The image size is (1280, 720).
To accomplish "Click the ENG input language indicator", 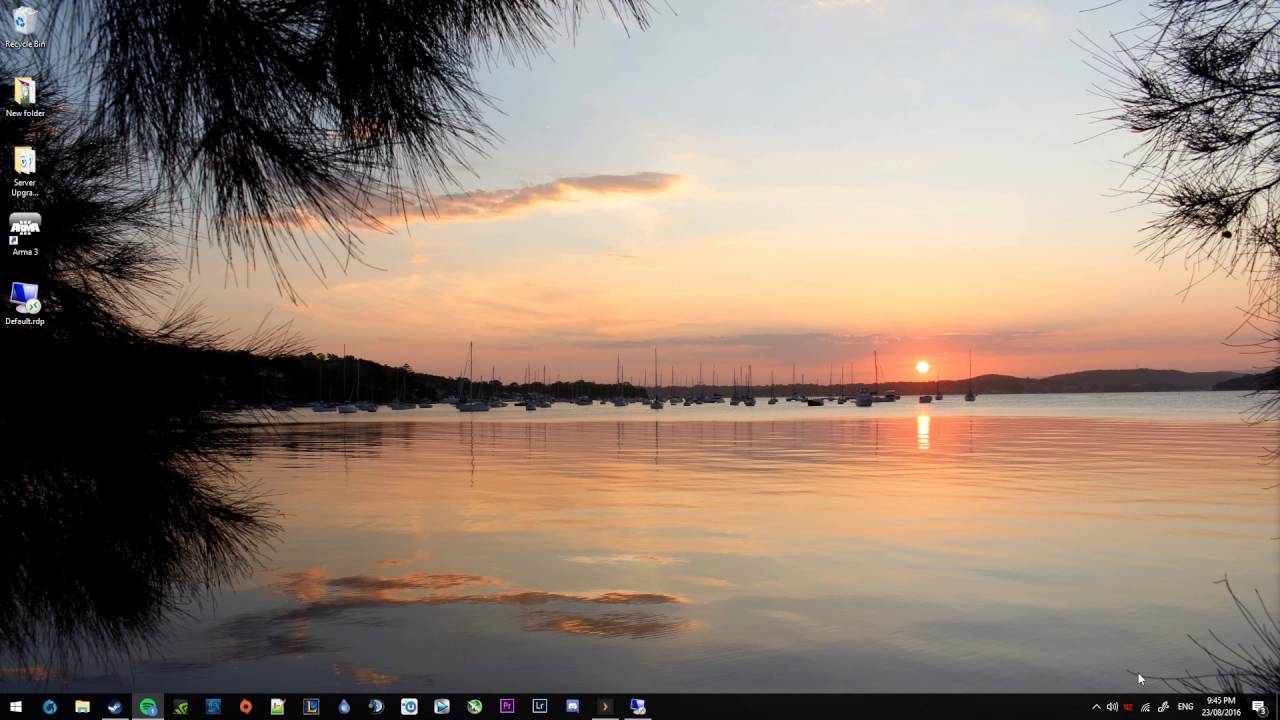I will (1185, 707).
